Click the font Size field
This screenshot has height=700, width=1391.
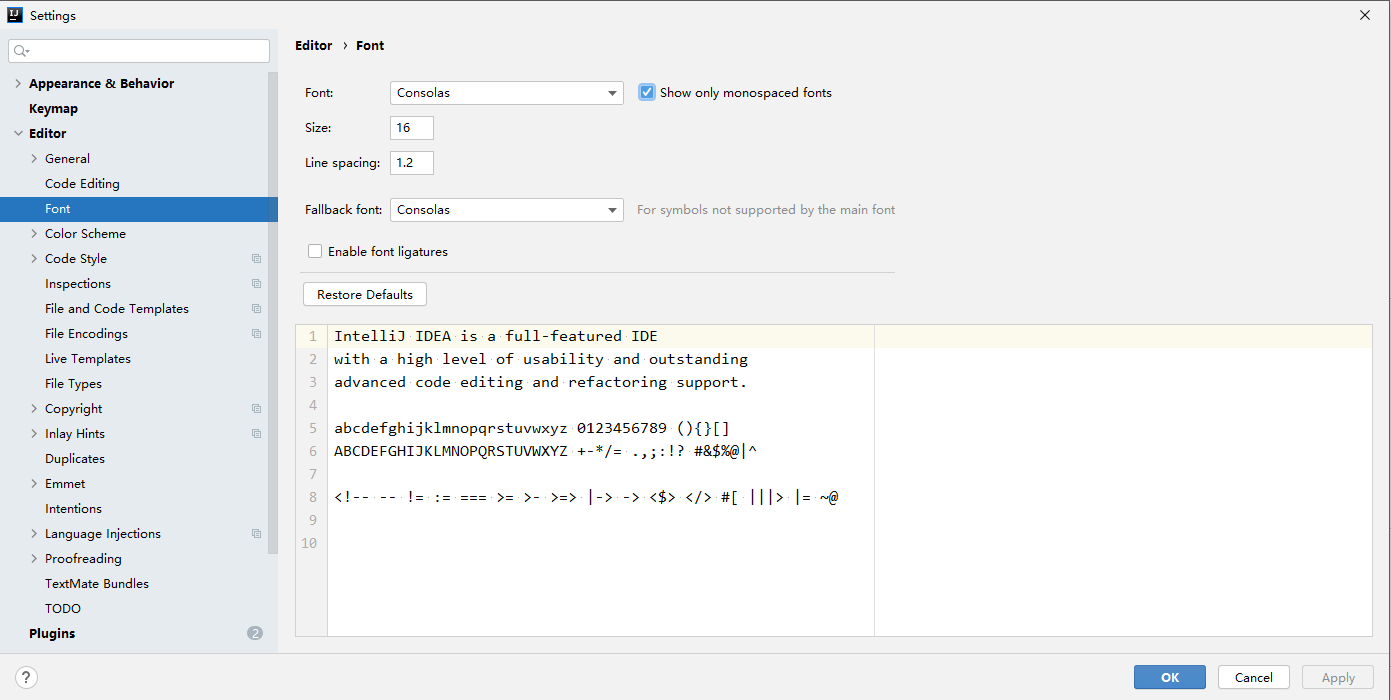point(412,128)
